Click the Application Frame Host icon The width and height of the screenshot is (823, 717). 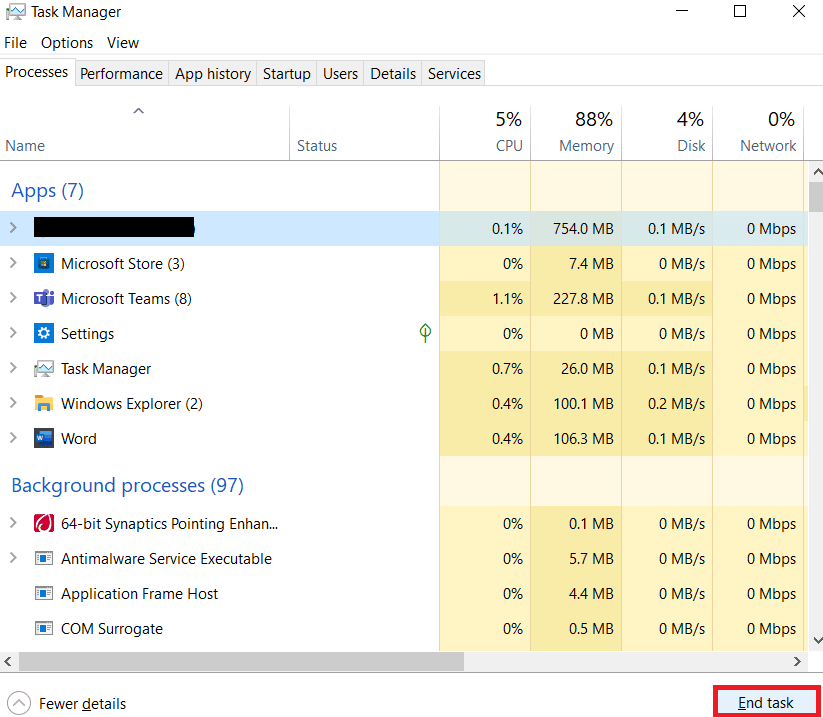tap(44, 594)
